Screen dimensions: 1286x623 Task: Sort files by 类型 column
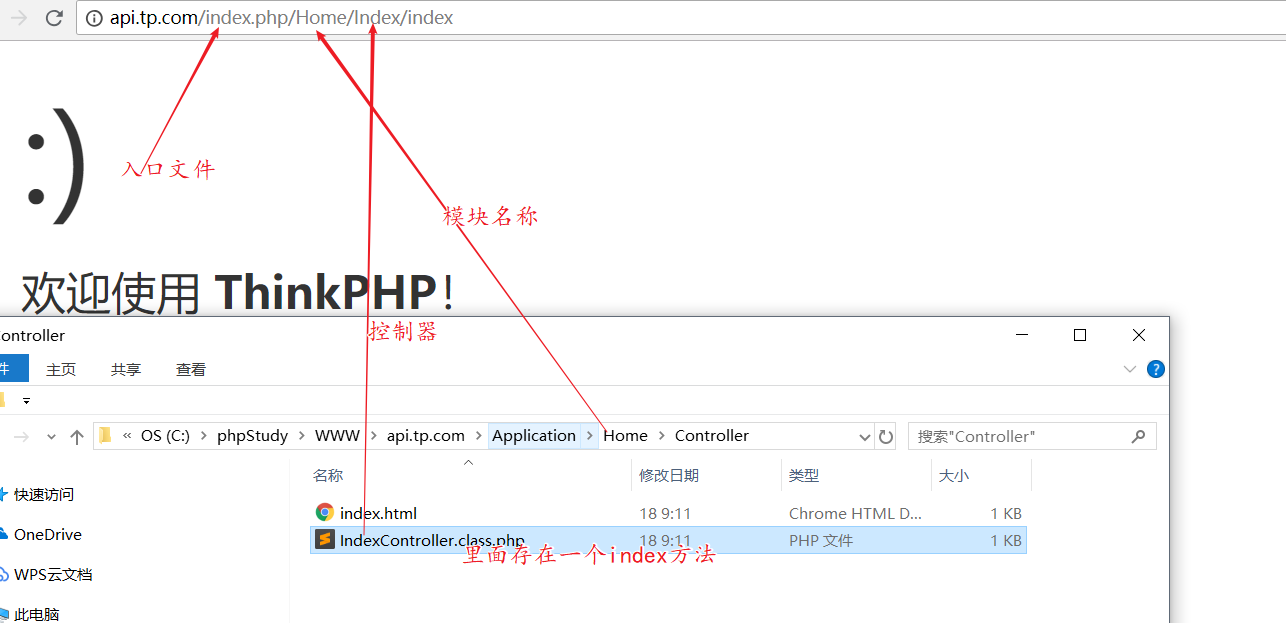pos(804,476)
